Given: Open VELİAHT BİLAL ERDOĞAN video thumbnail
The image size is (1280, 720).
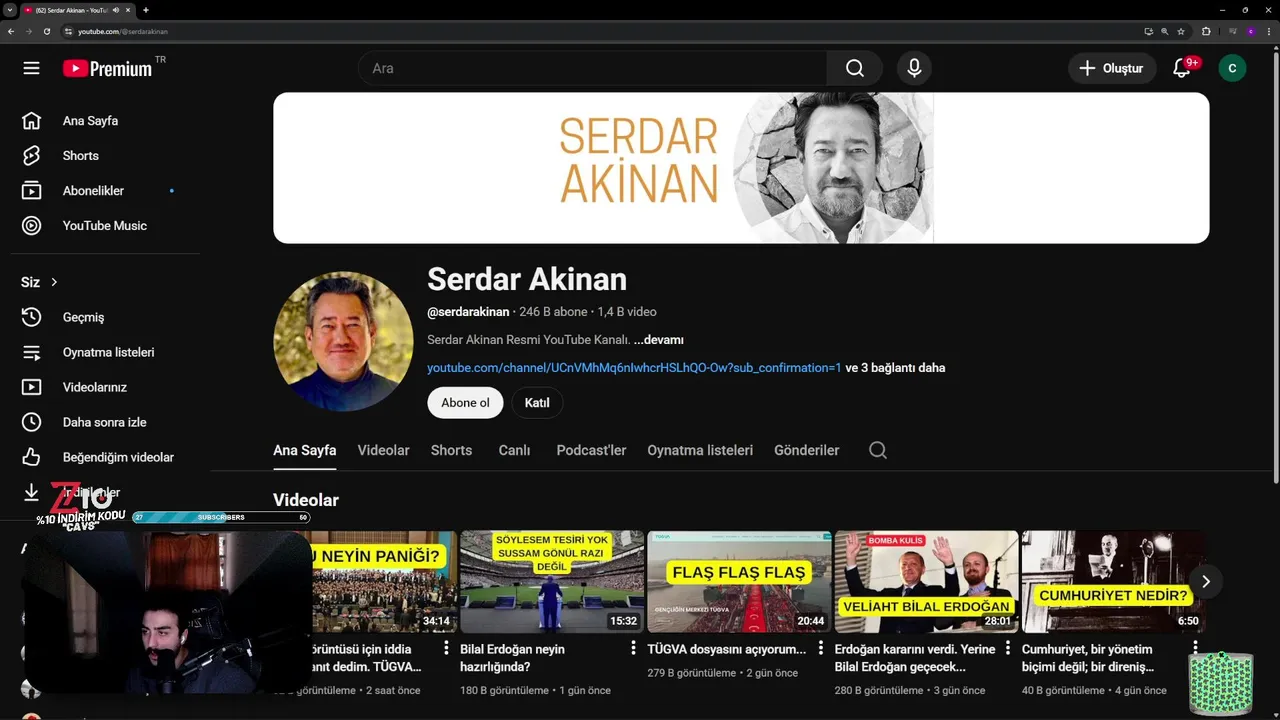Looking at the screenshot, I should click(x=926, y=581).
